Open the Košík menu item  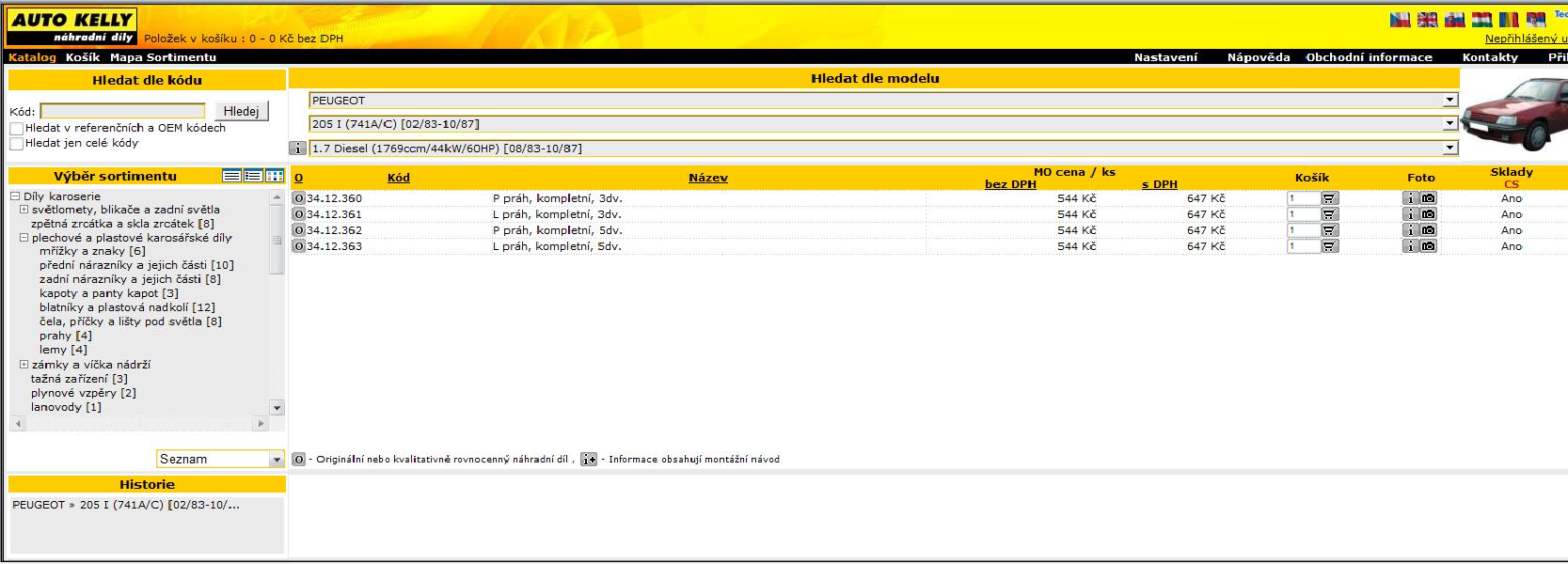[83, 57]
